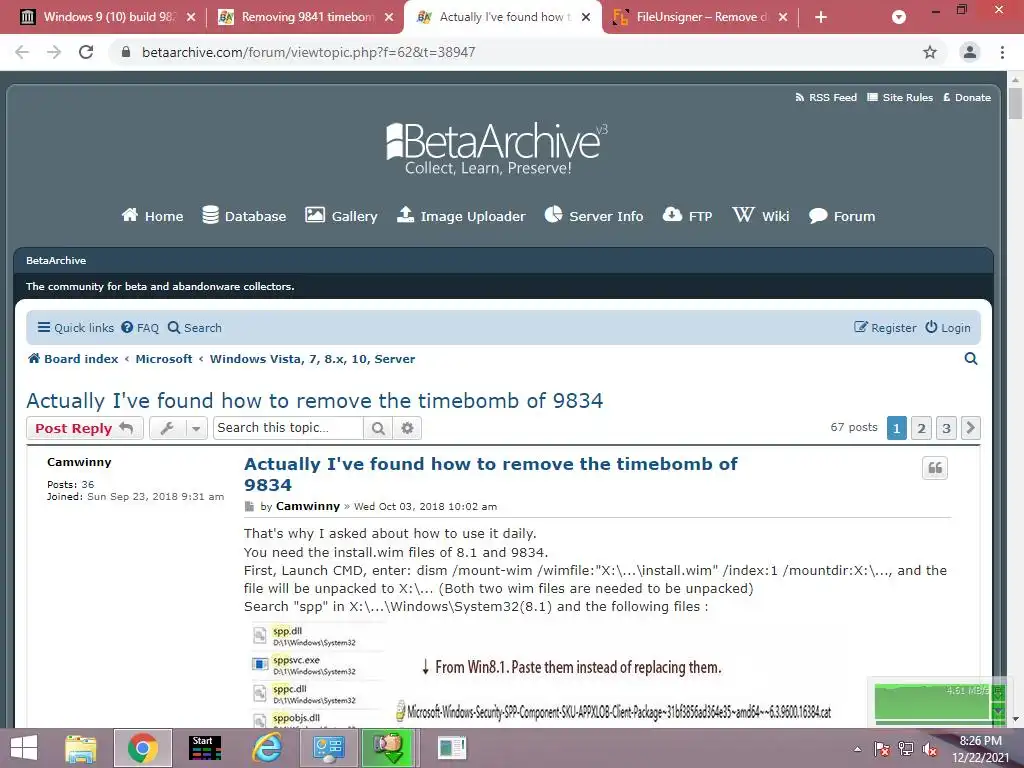The width and height of the screenshot is (1024, 768).
Task: Click the BetaArchive header text link
Action: click(56, 261)
